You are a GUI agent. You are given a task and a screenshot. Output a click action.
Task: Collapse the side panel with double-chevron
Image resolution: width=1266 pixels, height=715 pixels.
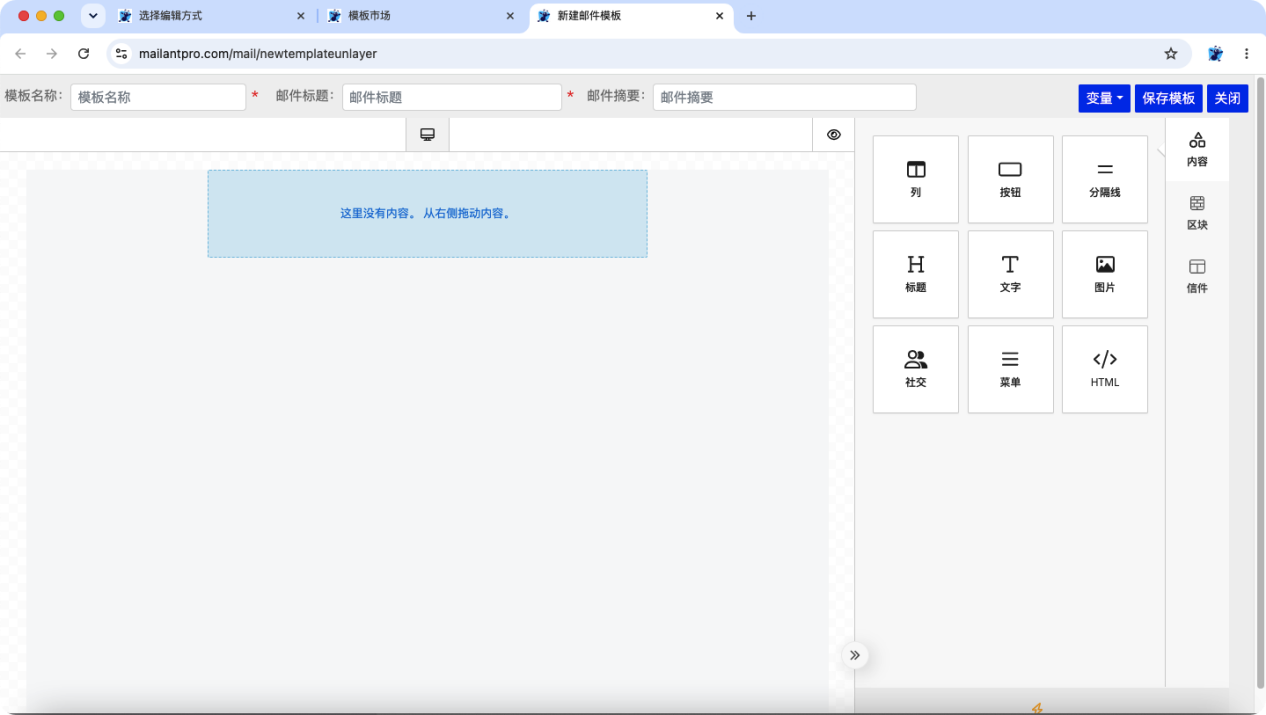(x=855, y=655)
